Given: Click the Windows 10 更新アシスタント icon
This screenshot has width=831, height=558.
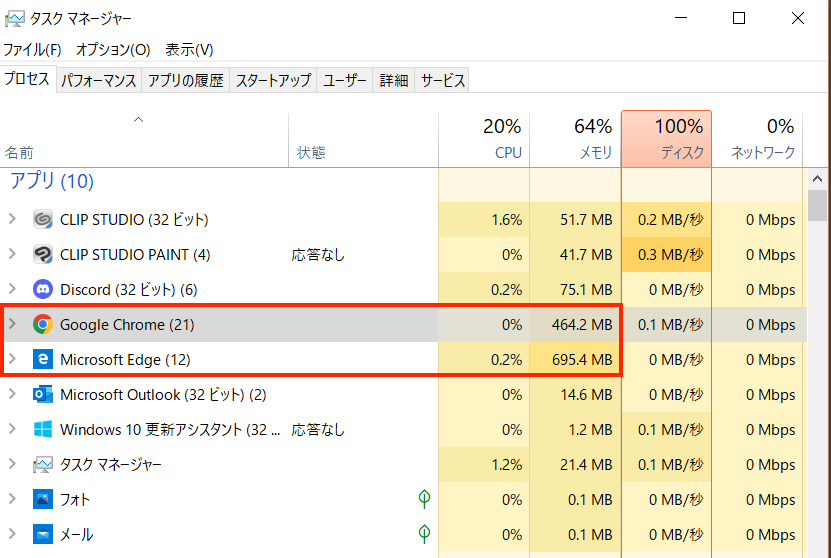Looking at the screenshot, I should point(42,429).
